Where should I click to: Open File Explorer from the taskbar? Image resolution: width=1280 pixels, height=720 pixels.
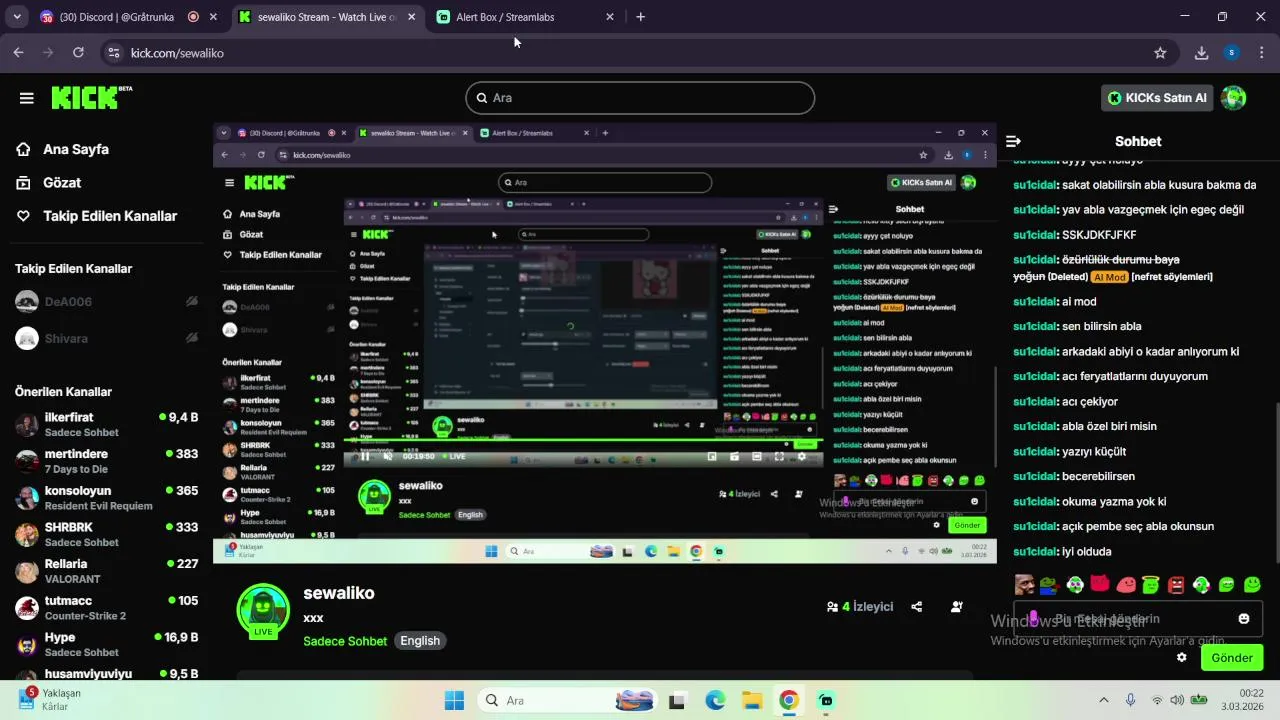752,700
